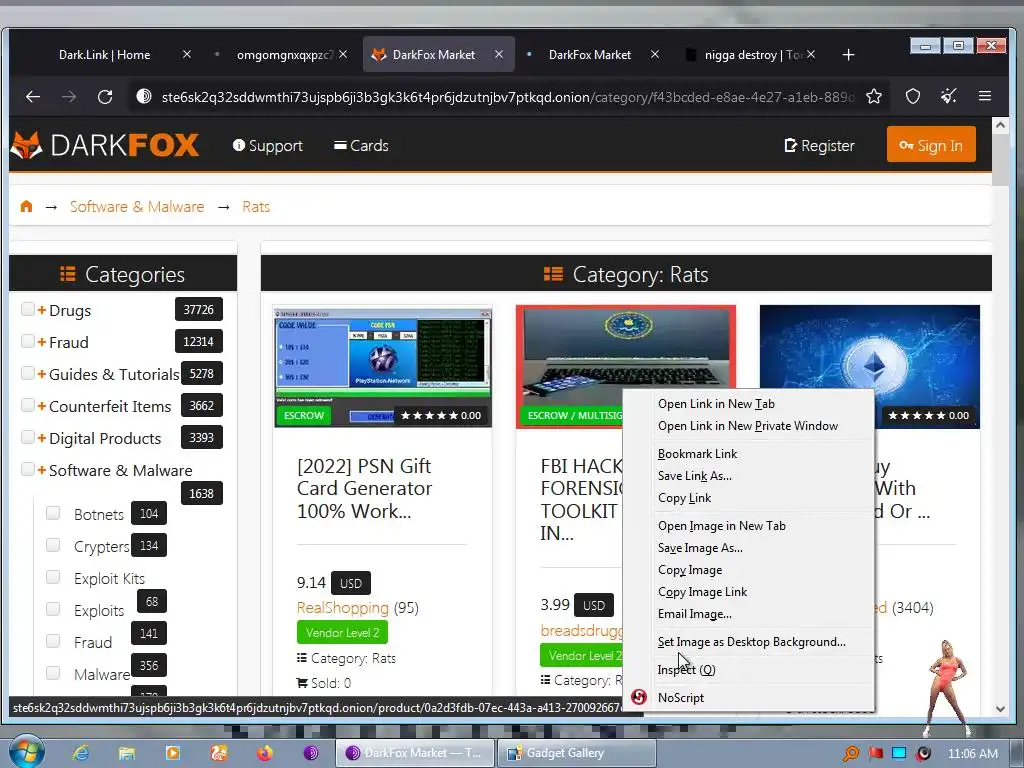Open the Cards link in header
1024x768 pixels.
tap(361, 146)
